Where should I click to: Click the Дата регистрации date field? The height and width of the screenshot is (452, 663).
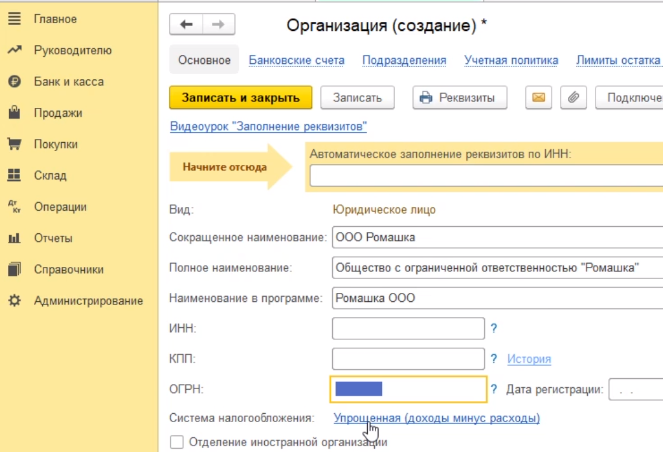pyautogui.click(x=634, y=389)
